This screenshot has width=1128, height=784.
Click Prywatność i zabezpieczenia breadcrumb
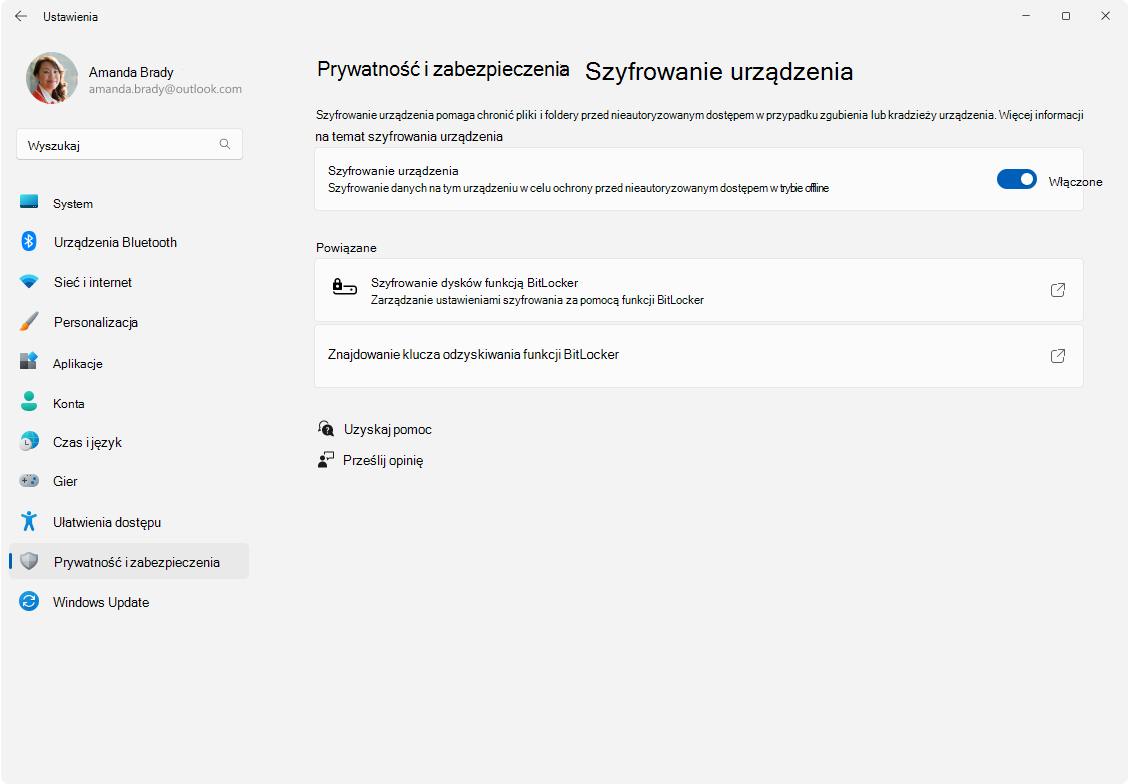coord(442,70)
